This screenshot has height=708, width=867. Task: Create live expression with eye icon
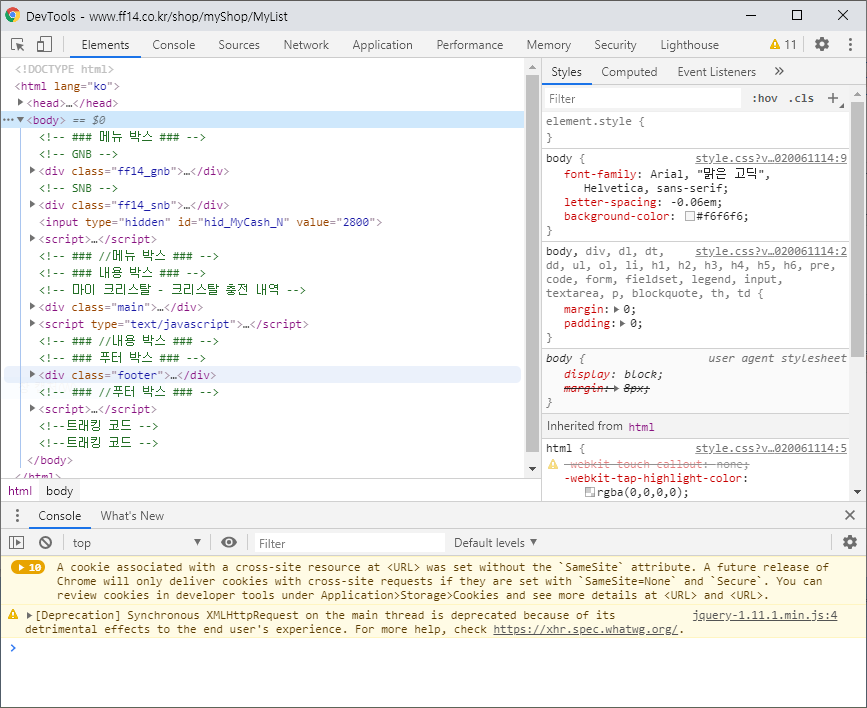(x=229, y=542)
